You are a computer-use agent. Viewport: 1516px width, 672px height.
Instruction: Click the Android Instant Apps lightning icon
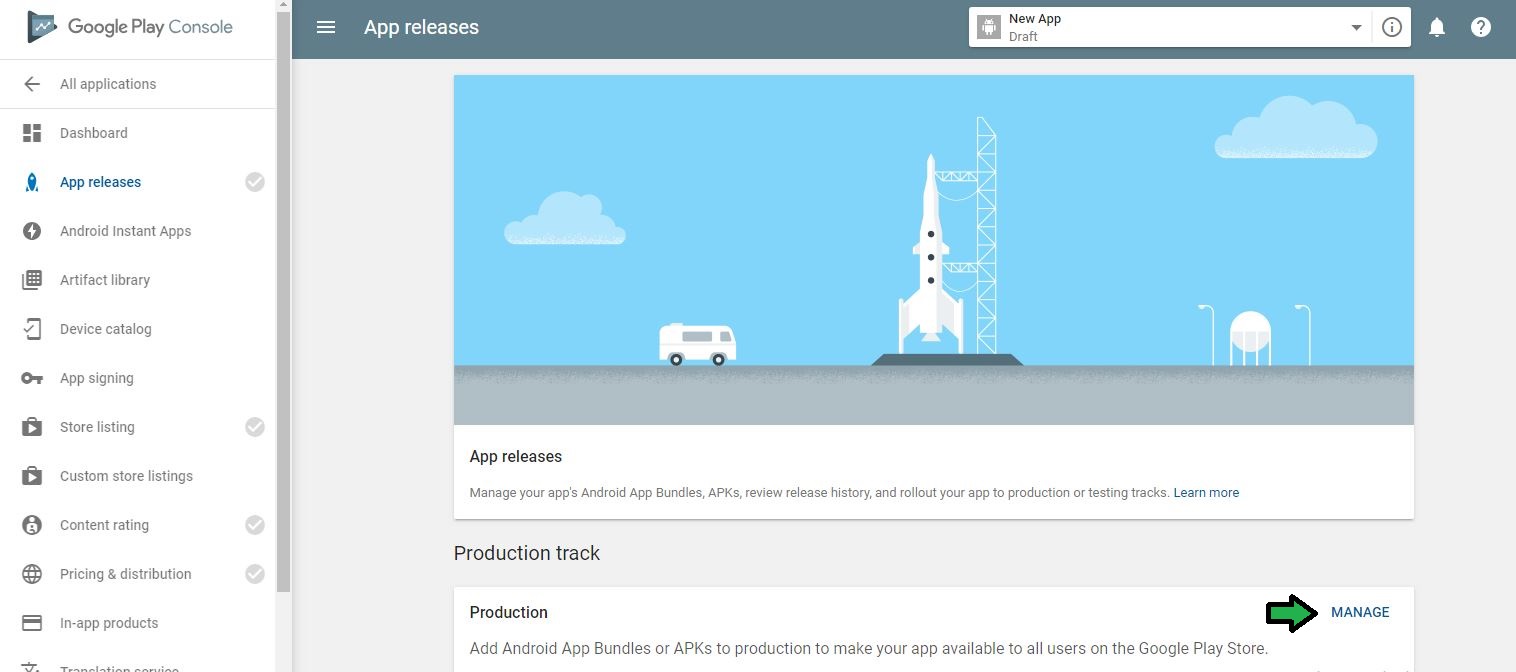tap(32, 231)
